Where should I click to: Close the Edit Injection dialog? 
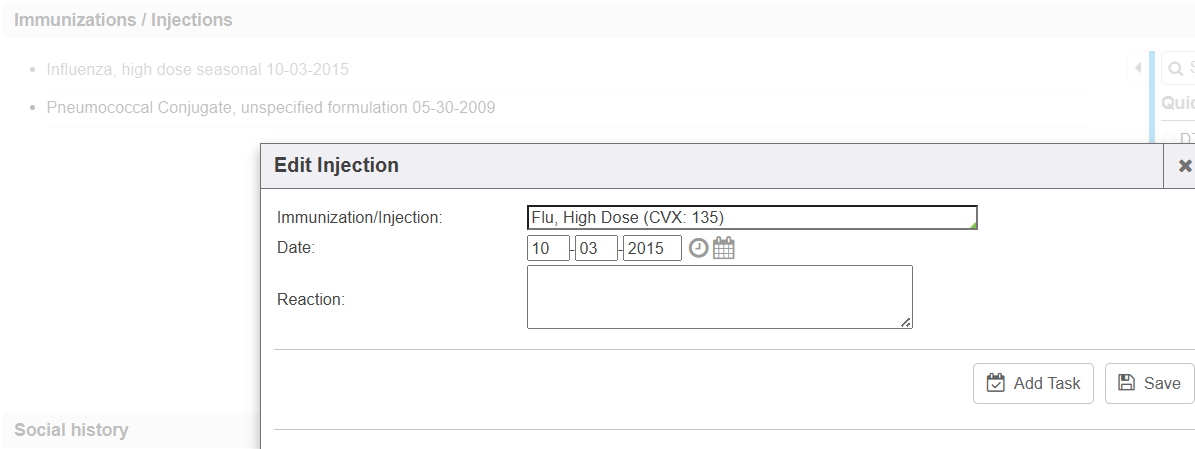click(1185, 166)
